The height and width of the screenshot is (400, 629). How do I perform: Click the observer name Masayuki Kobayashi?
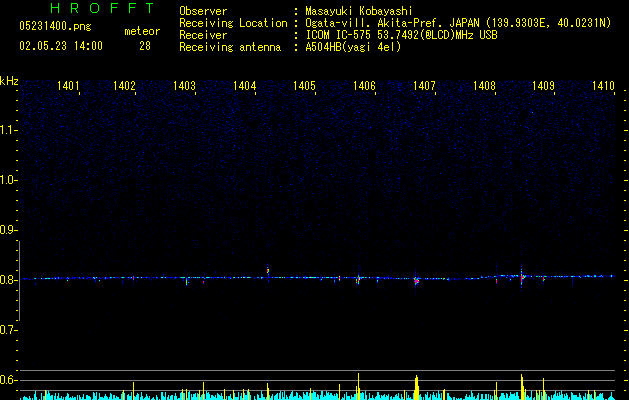point(359,11)
